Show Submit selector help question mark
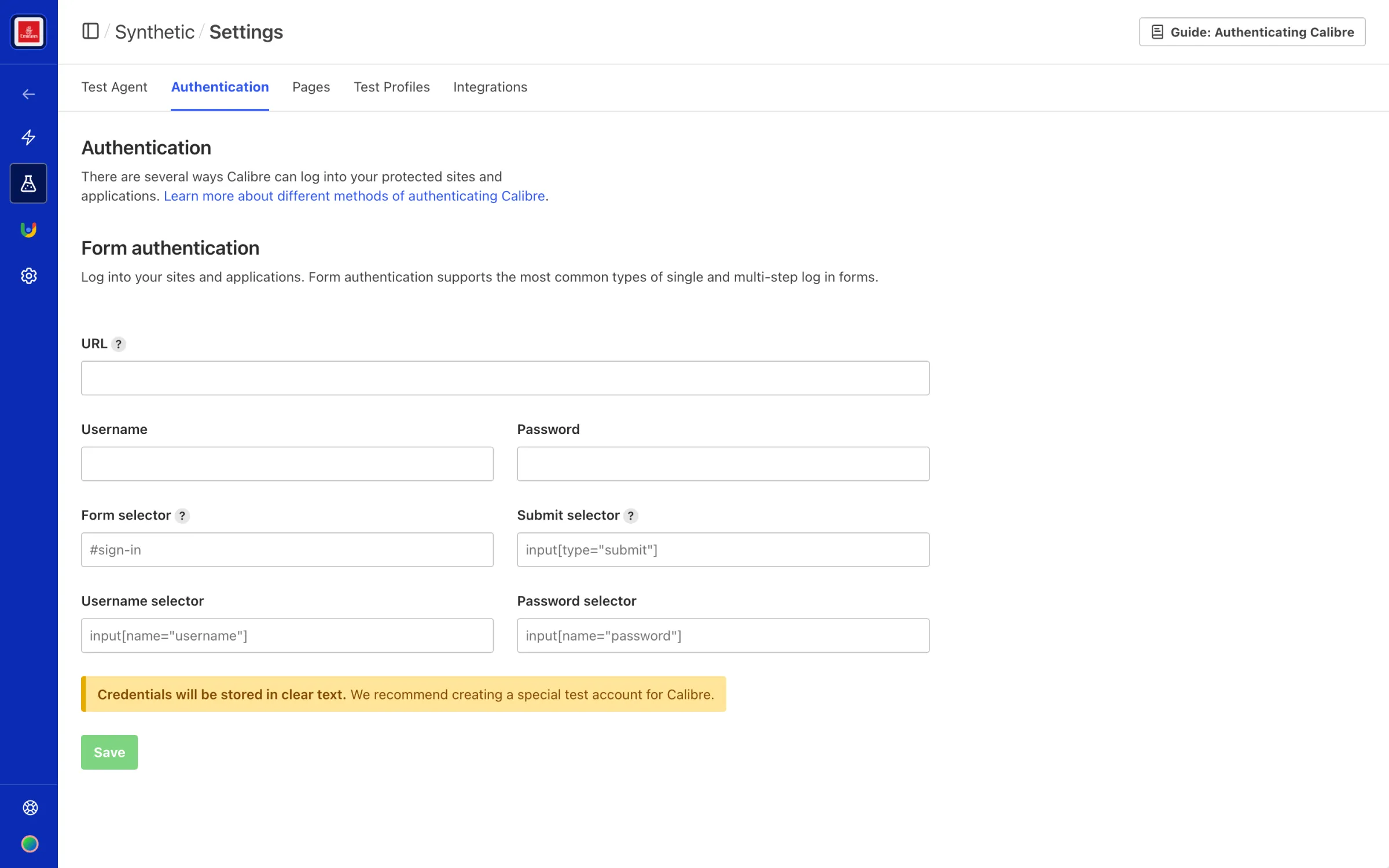Viewport: 1389px width, 868px height. [x=631, y=516]
